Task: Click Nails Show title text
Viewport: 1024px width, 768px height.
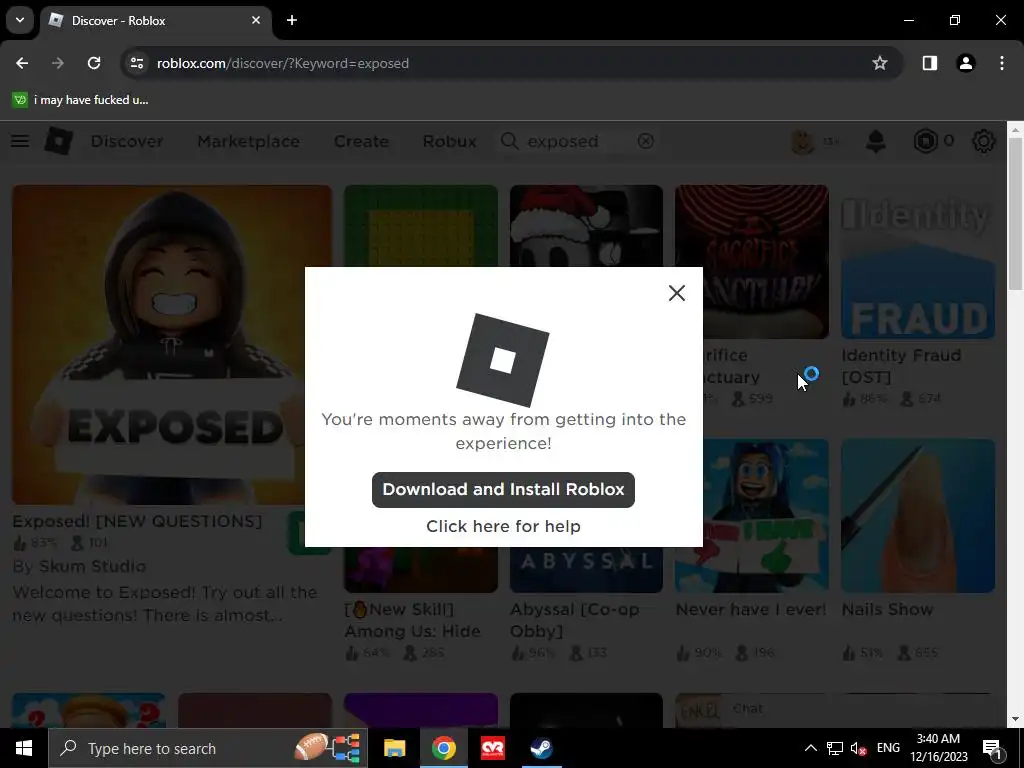Action: 888,609
